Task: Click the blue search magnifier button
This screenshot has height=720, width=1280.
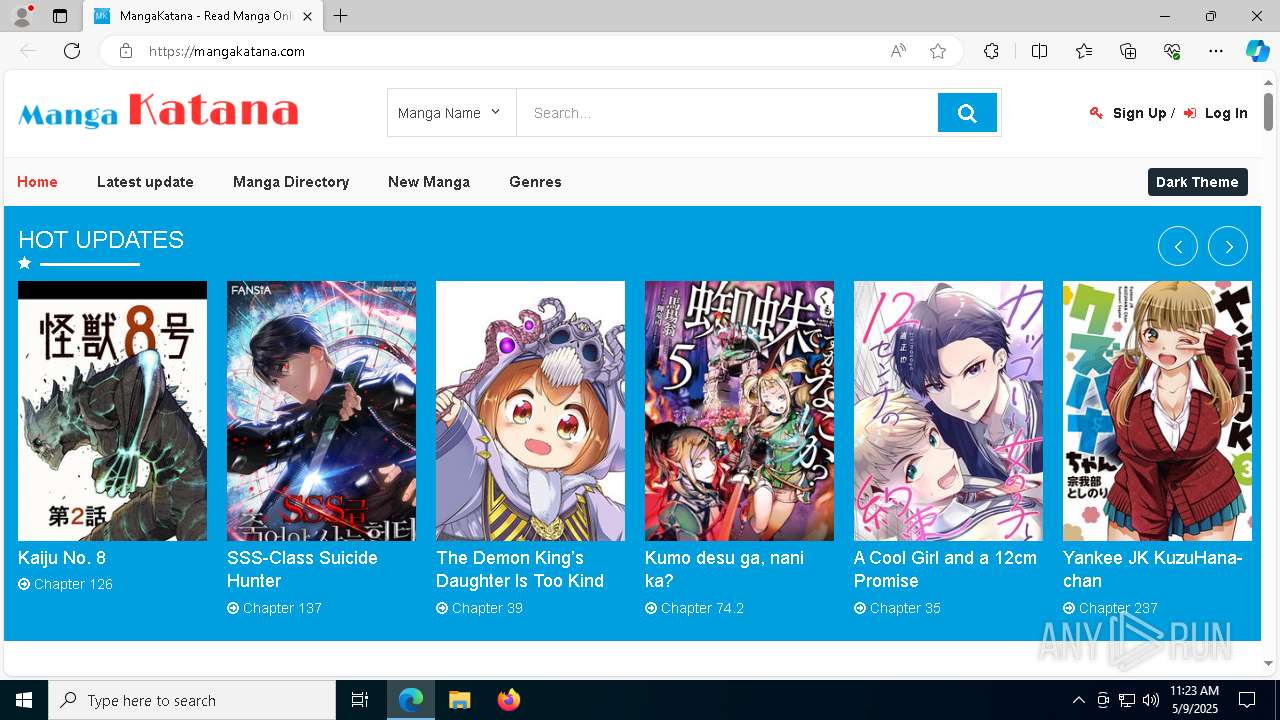Action: tap(967, 113)
